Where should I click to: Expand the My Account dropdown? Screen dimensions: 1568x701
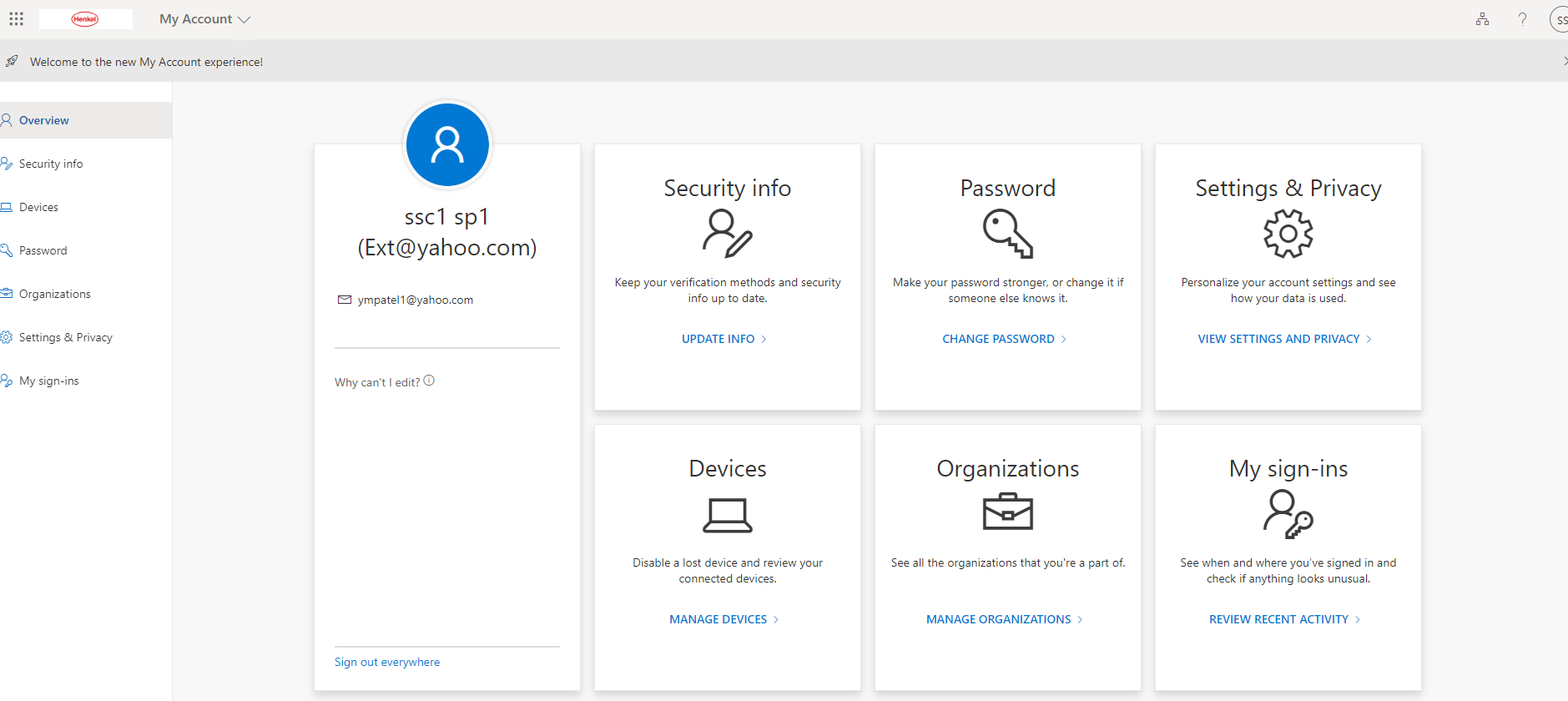tap(204, 19)
